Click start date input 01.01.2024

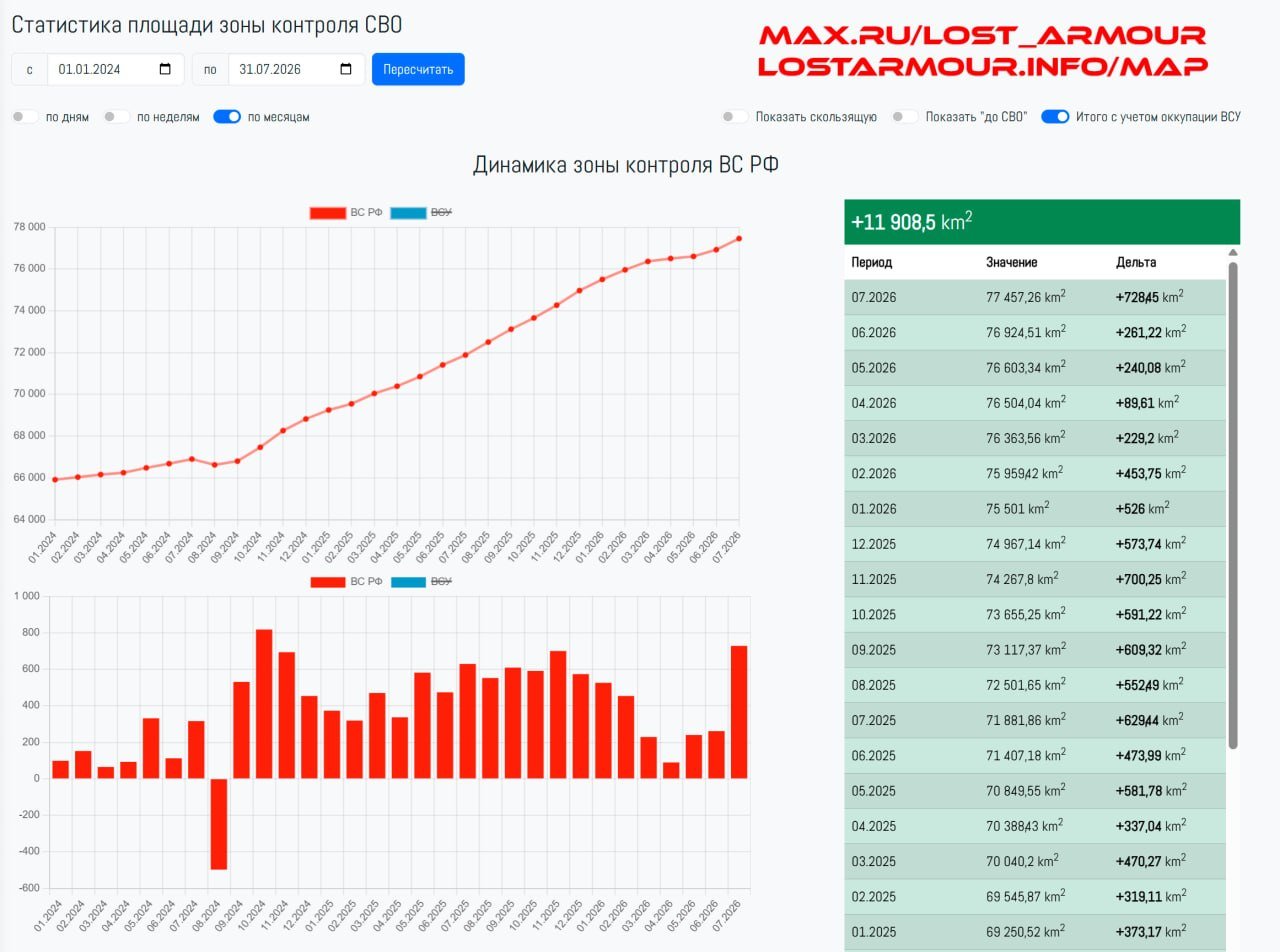tap(116, 70)
